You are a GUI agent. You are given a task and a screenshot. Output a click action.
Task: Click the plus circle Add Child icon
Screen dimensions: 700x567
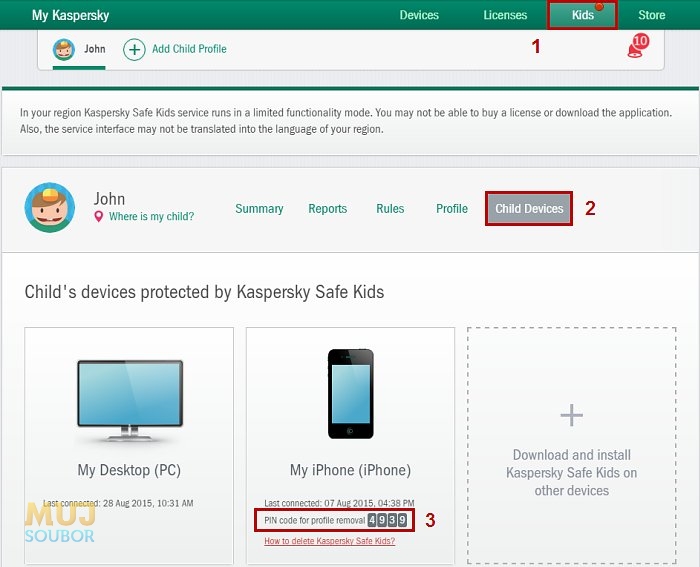[x=134, y=49]
